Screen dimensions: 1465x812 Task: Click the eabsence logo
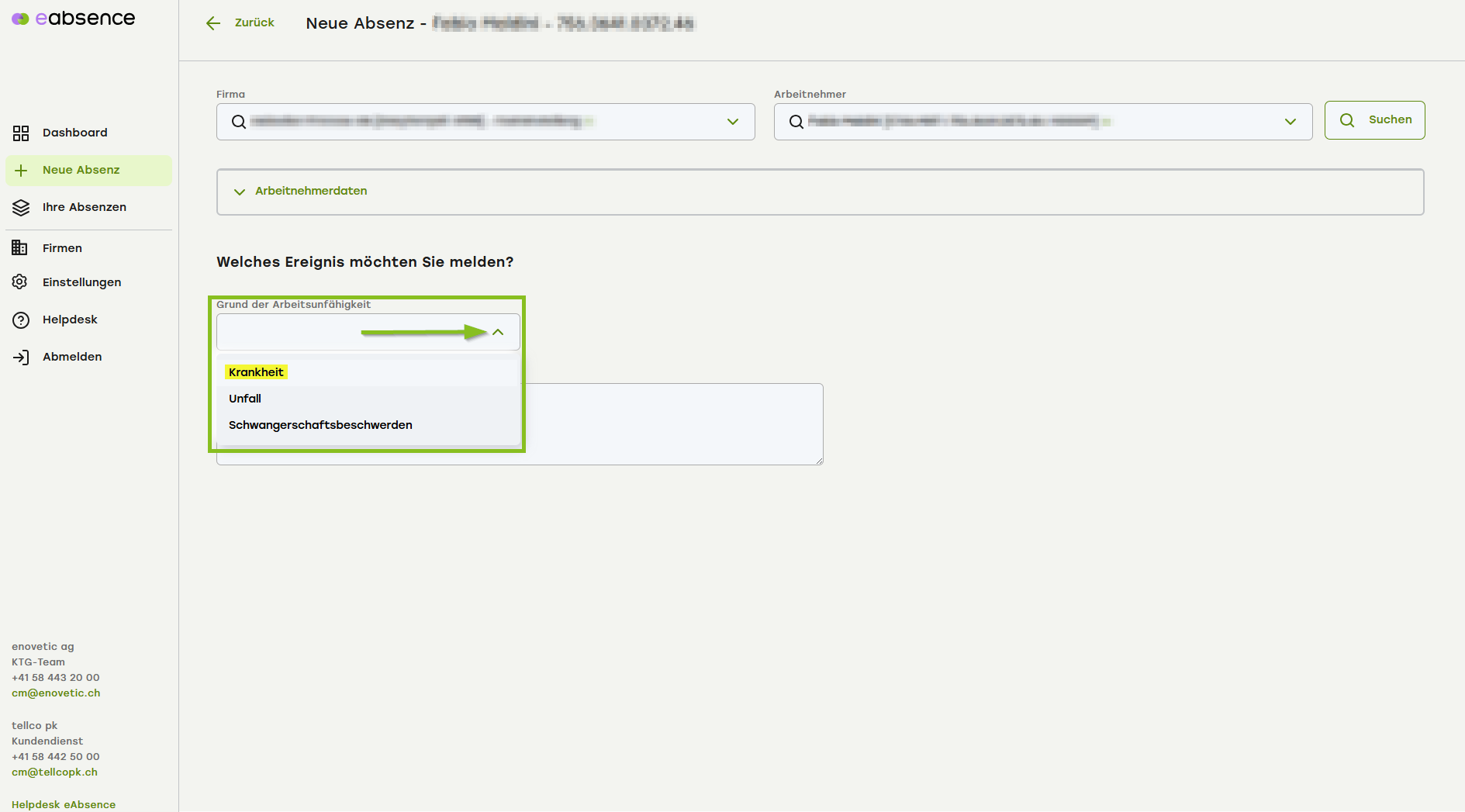(74, 19)
